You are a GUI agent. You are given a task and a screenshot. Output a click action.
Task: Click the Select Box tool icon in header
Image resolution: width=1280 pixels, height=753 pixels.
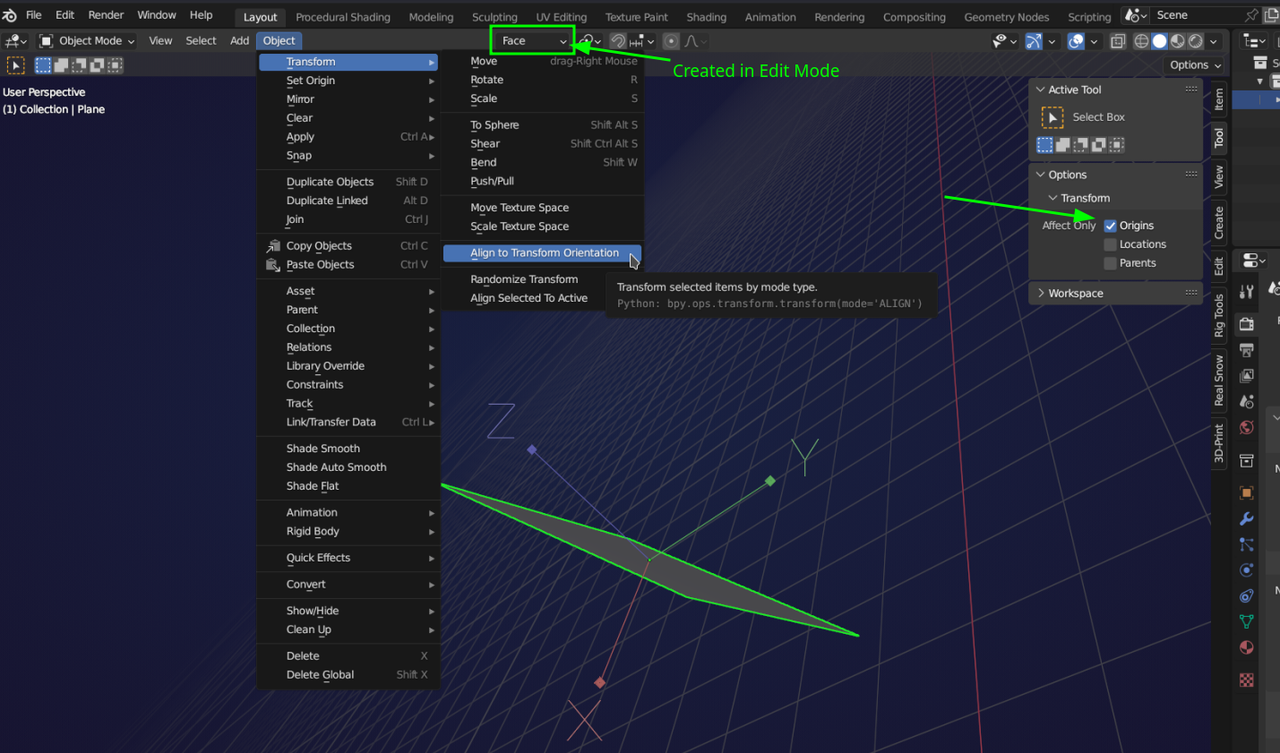click(16, 65)
